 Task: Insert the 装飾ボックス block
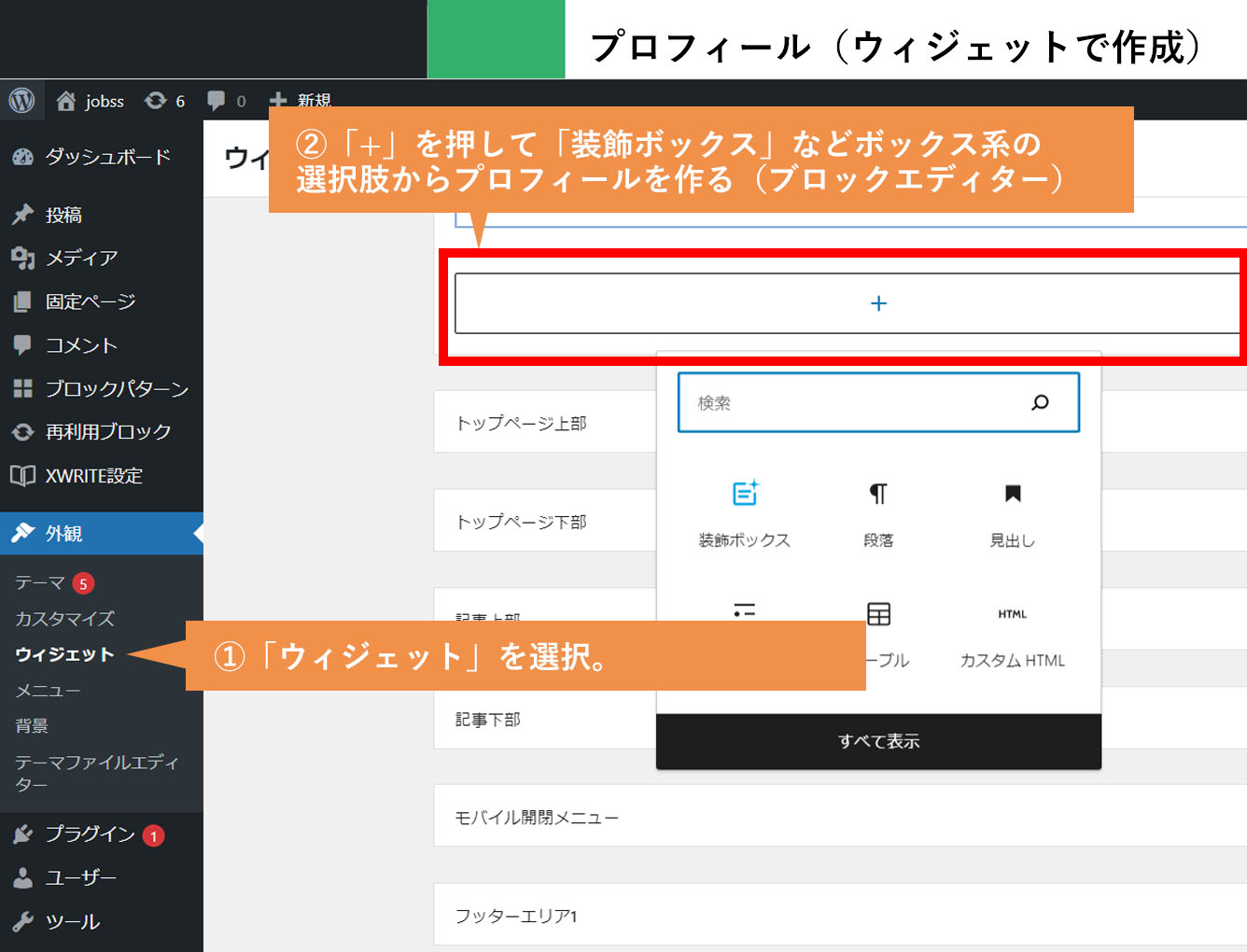point(744,513)
